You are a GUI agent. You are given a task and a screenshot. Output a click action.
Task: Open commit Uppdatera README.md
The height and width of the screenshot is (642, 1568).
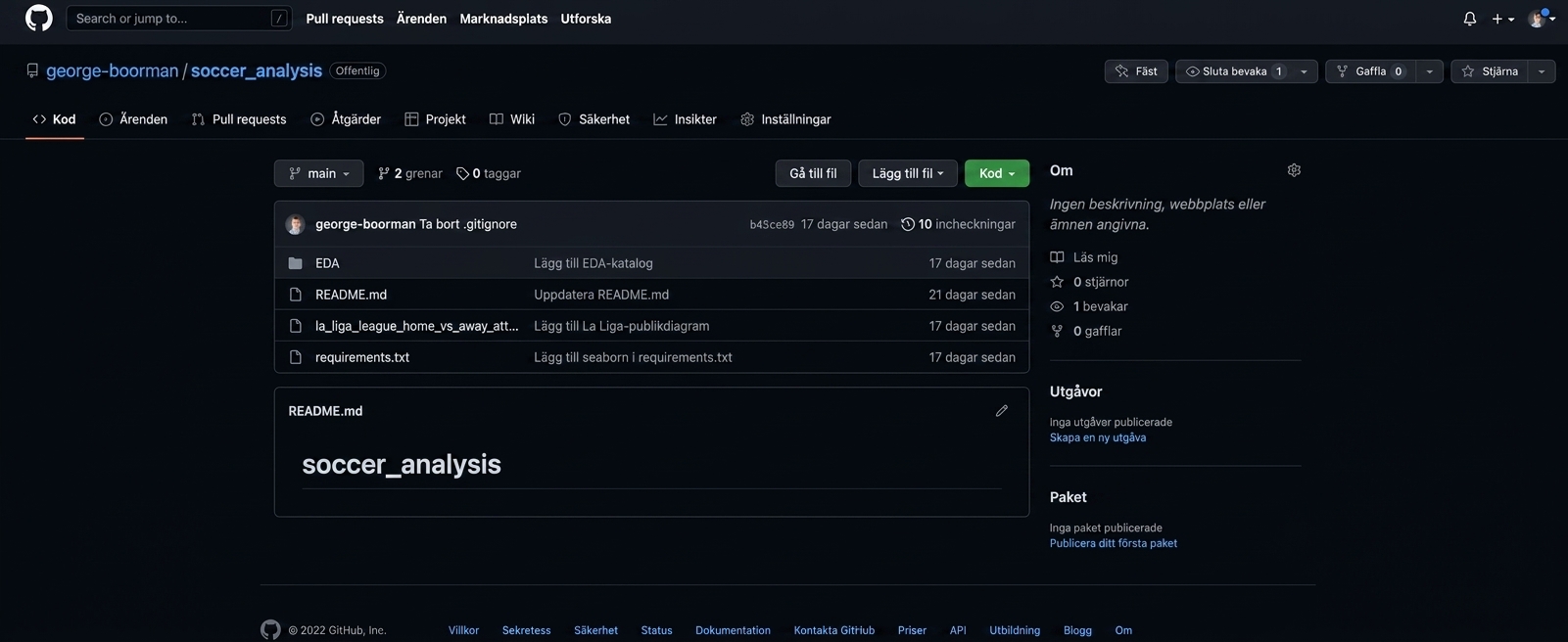tap(601, 295)
